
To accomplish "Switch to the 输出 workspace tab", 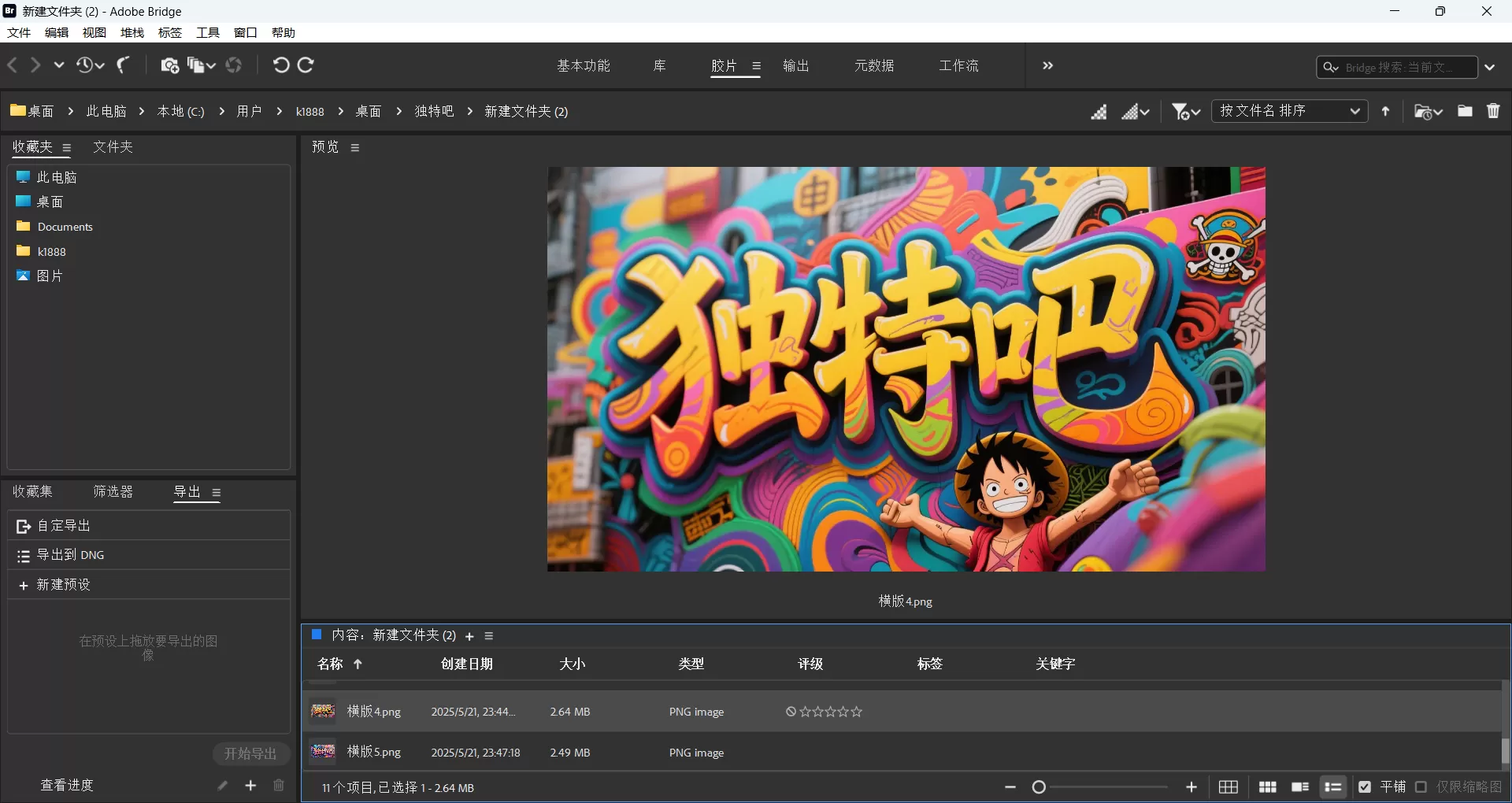I will point(796,66).
